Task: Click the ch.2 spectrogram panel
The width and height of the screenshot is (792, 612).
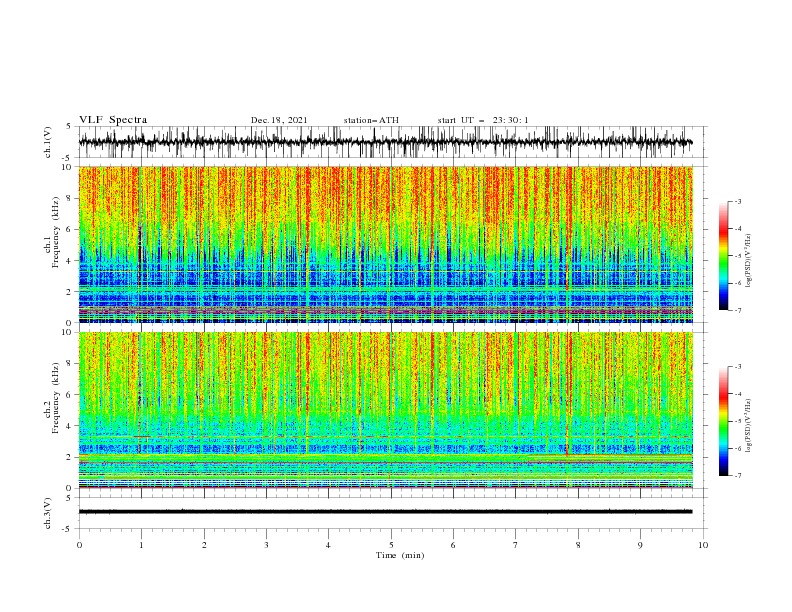Action: [x=385, y=410]
